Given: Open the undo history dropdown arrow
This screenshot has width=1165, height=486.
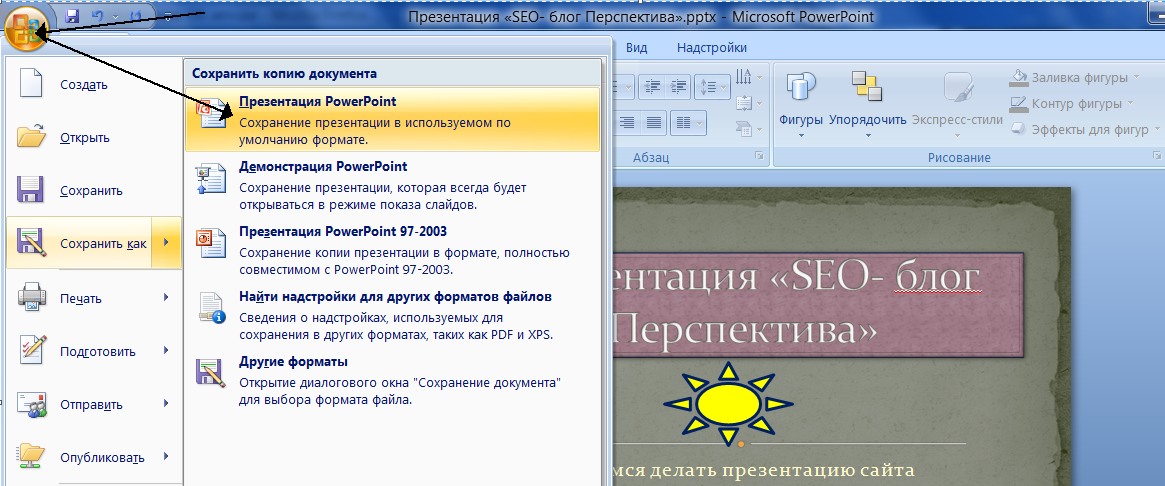Looking at the screenshot, I should pos(116,16).
